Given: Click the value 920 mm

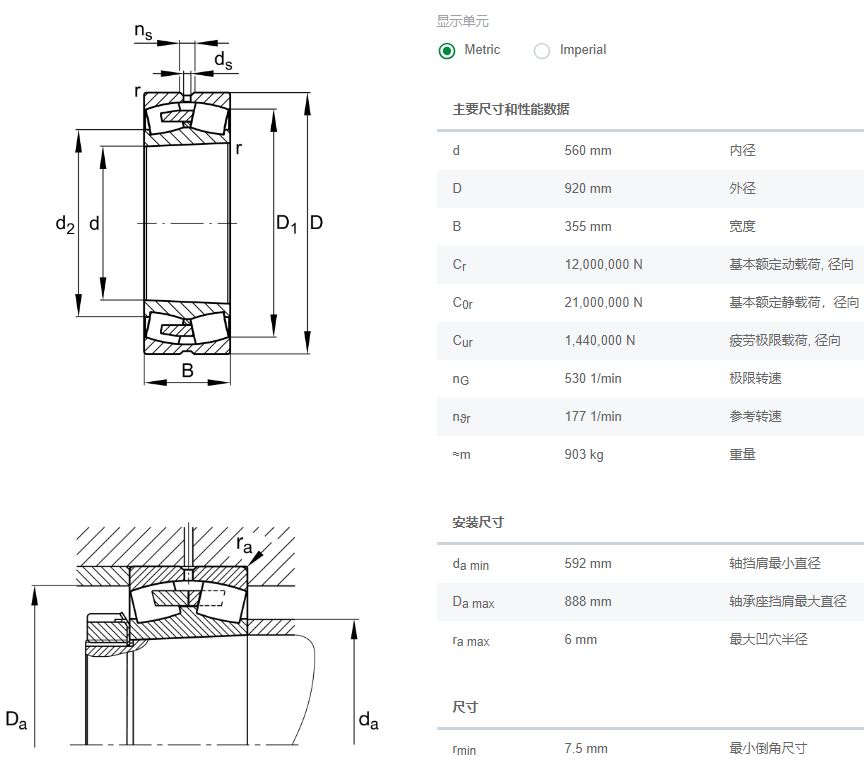Looking at the screenshot, I should click(587, 188).
